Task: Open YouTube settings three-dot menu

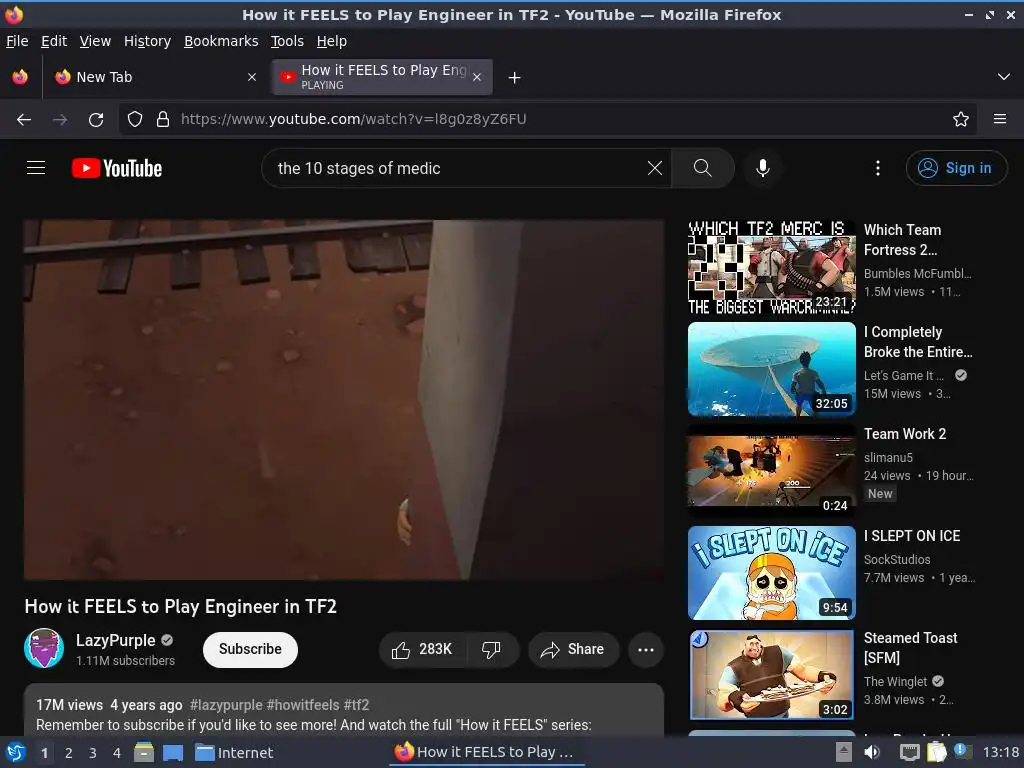Action: click(878, 168)
